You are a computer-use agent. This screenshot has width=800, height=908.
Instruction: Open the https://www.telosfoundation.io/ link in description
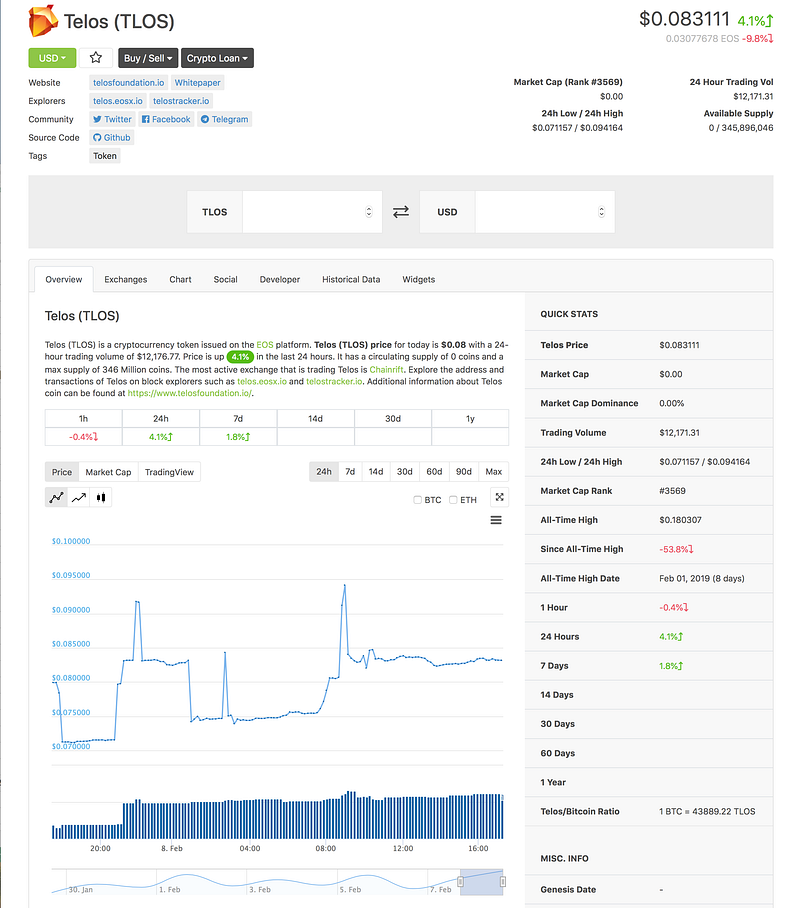click(189, 393)
